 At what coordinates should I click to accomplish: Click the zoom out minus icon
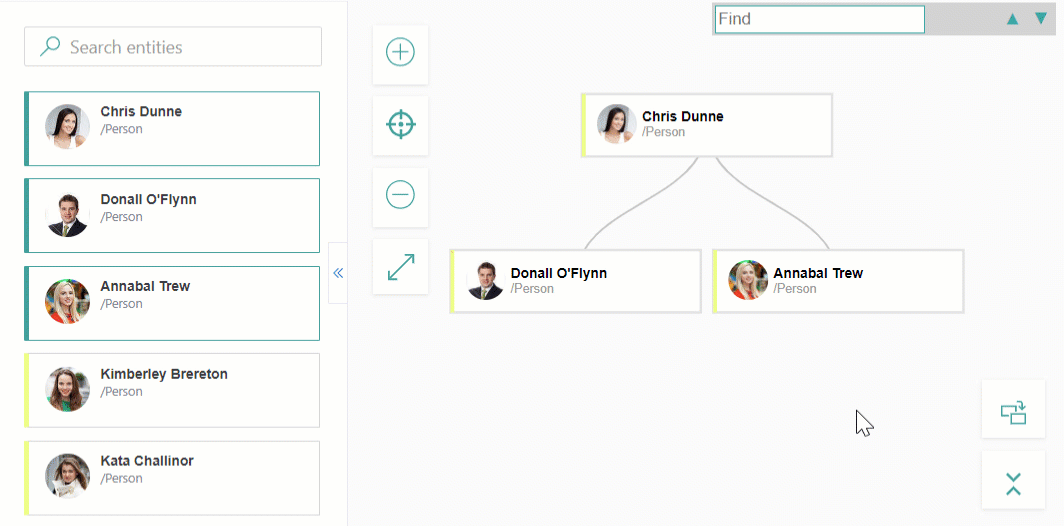[x=400, y=195]
